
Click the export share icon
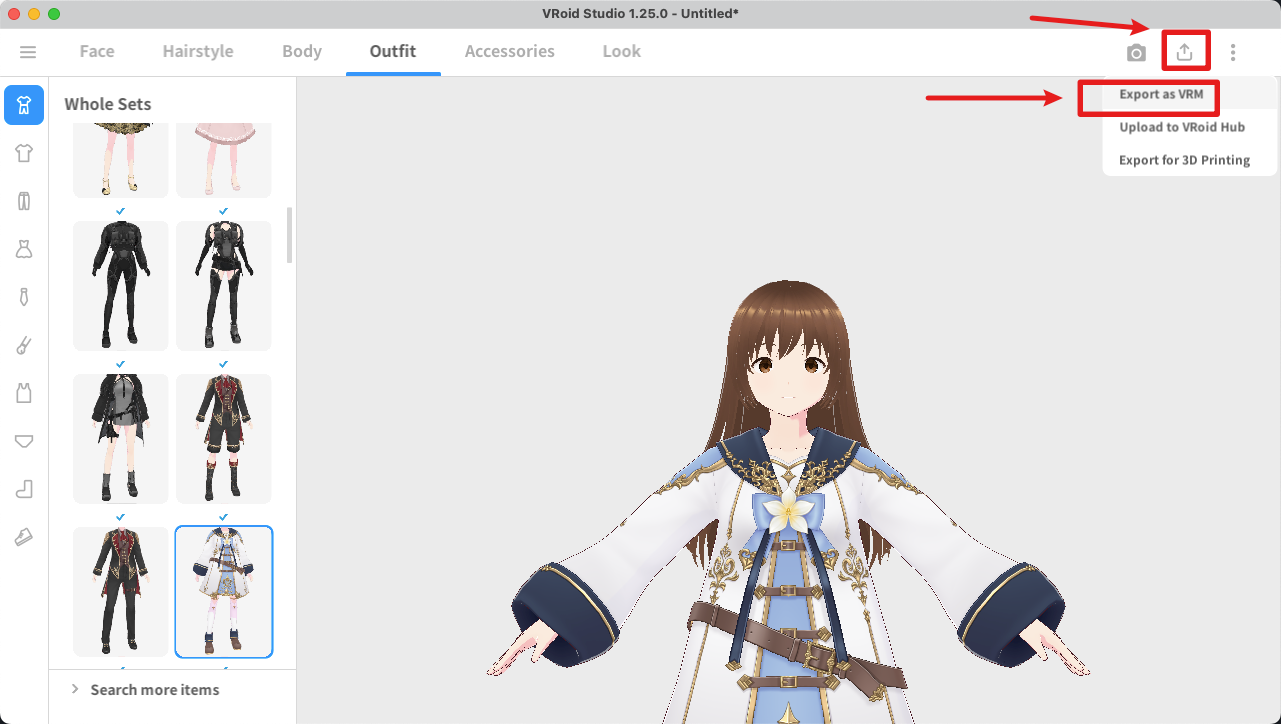(x=1185, y=52)
